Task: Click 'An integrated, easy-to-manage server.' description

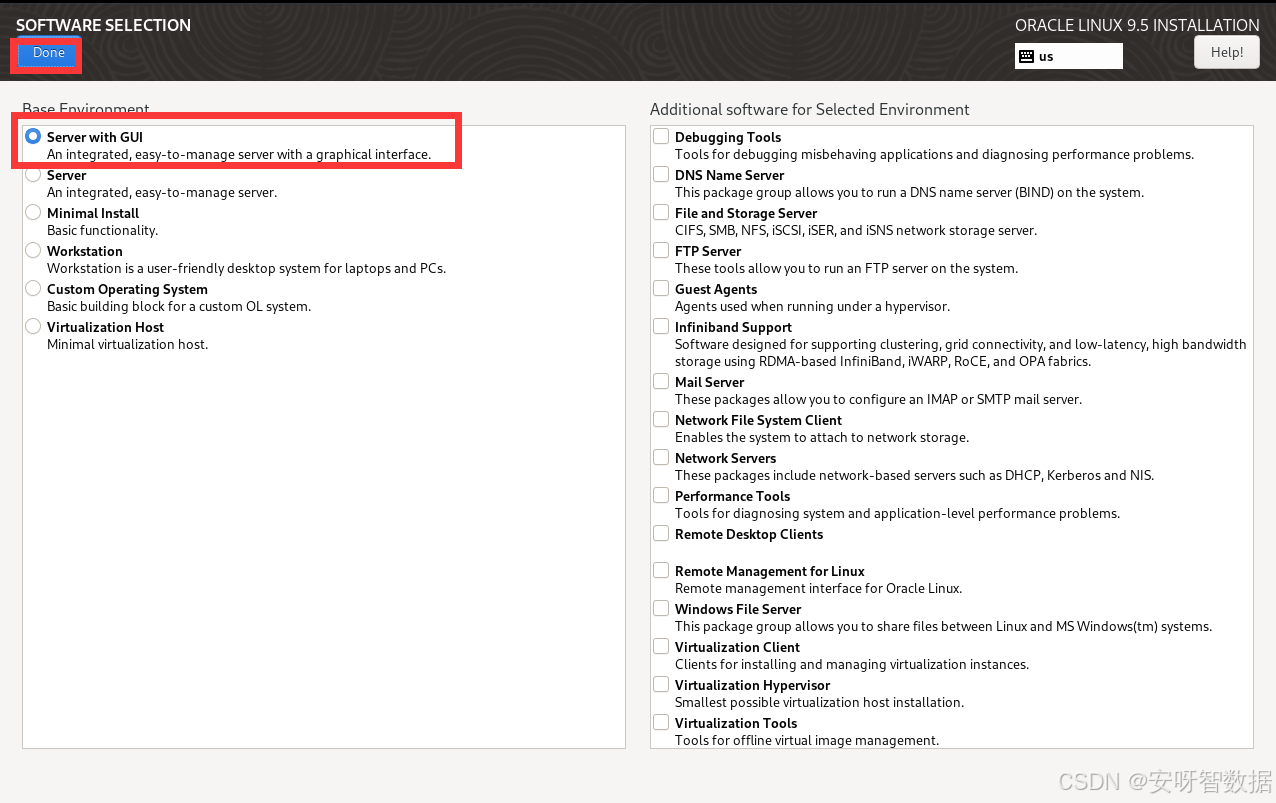Action: coord(162,193)
